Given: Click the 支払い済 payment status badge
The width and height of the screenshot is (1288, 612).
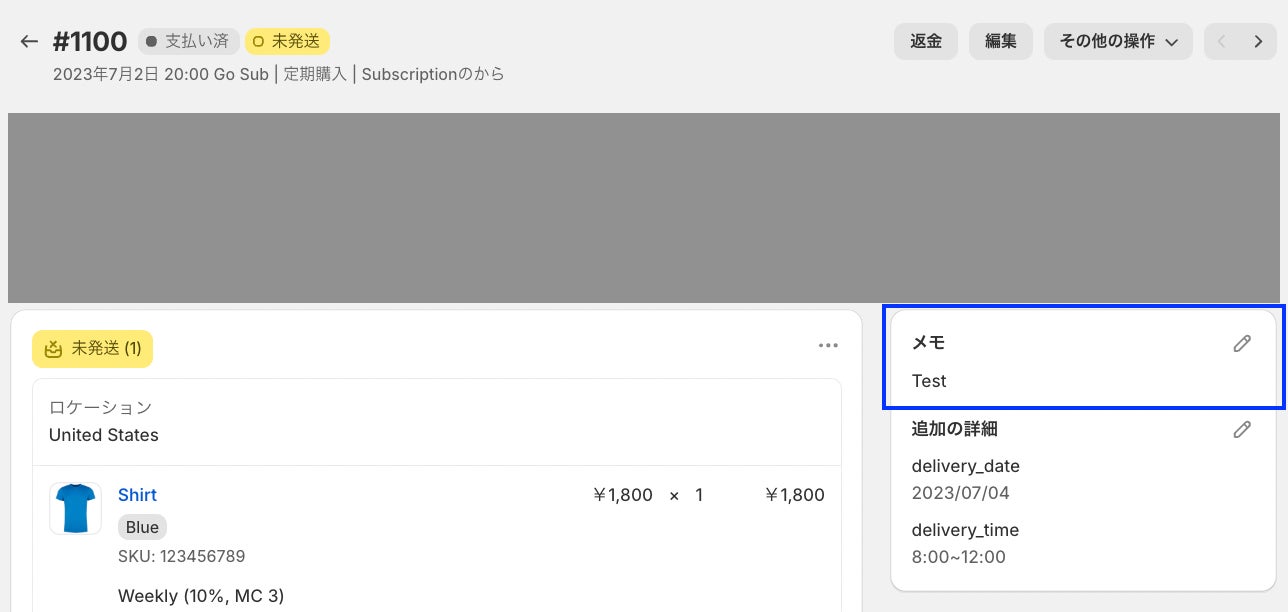Looking at the screenshot, I should coord(187,42).
